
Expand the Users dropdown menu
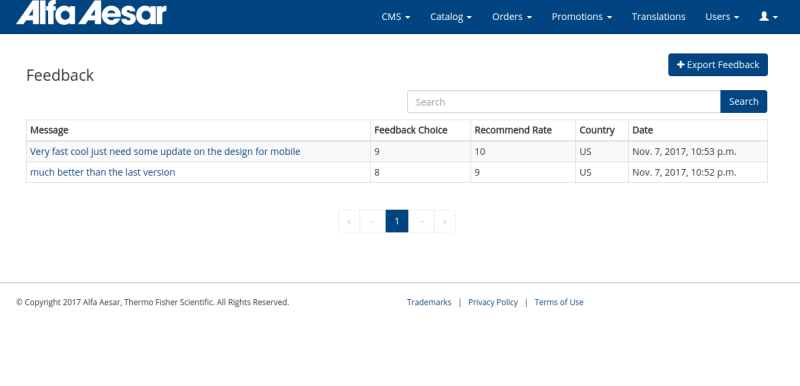point(722,17)
